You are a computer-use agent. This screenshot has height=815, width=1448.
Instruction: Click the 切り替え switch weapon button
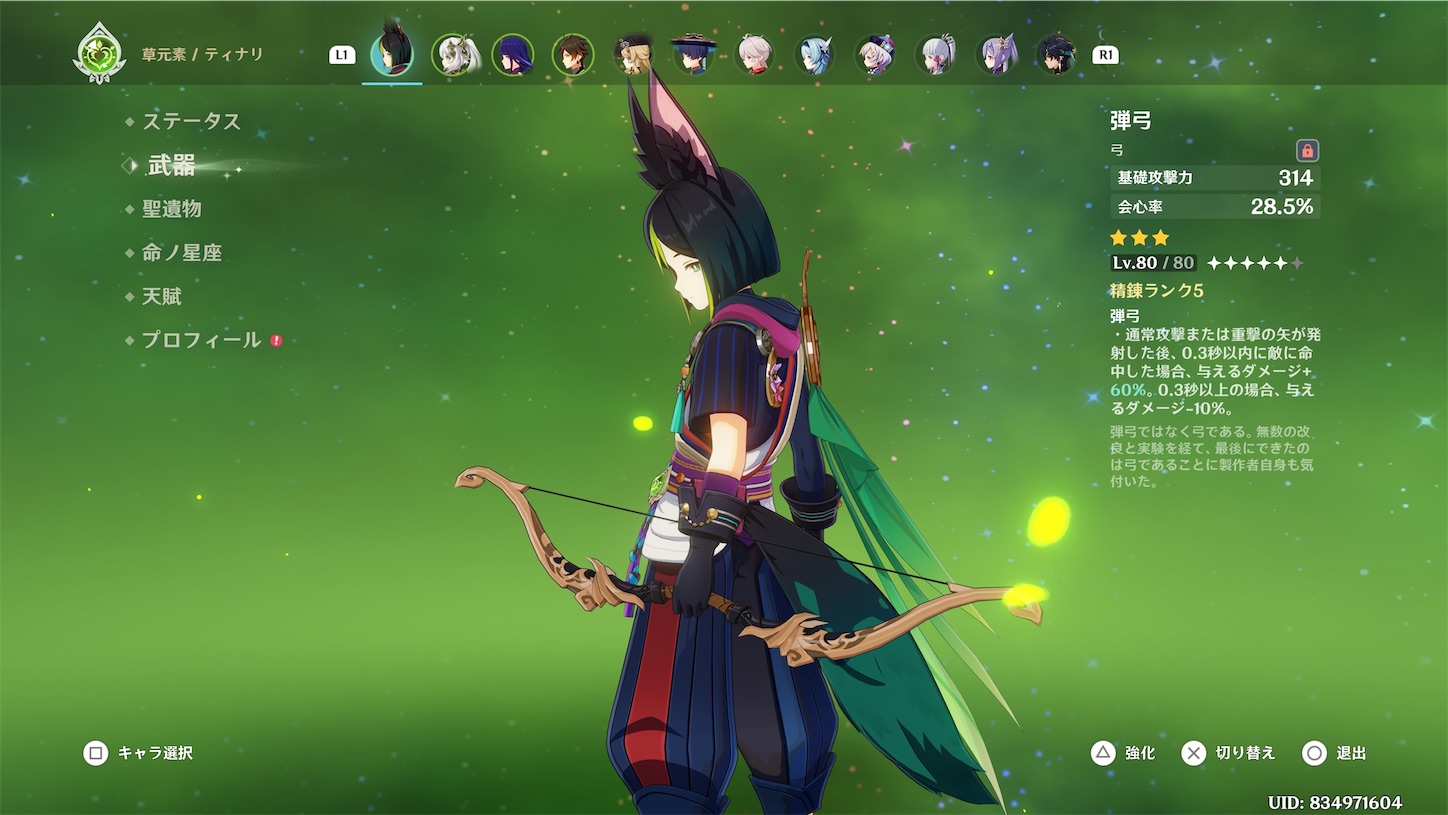(1229, 753)
